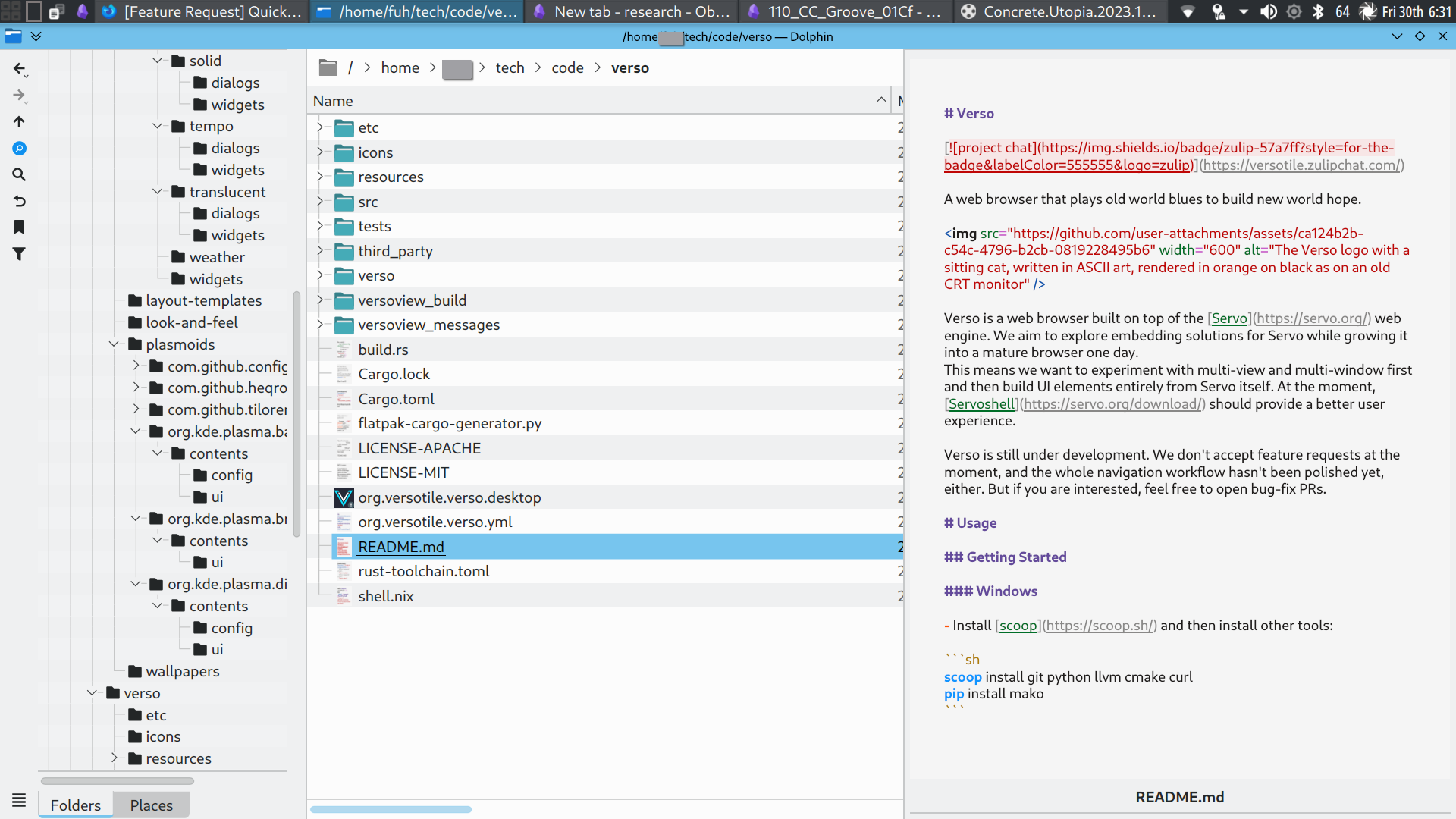The width and height of the screenshot is (1456, 819).
Task: Collapse the solid tree folder
Action: click(157, 61)
